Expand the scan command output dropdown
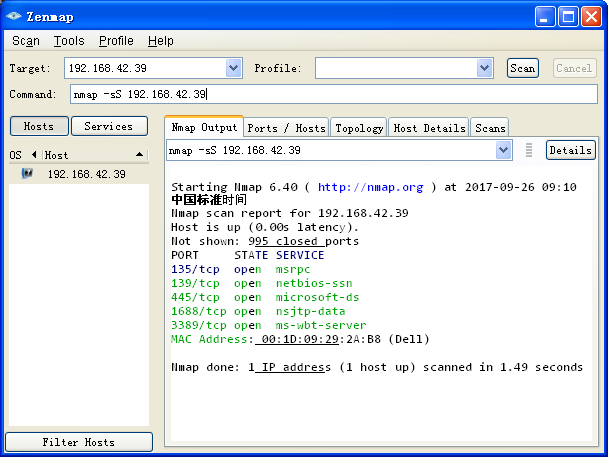This screenshot has width=608, height=457. pyautogui.click(x=503, y=150)
